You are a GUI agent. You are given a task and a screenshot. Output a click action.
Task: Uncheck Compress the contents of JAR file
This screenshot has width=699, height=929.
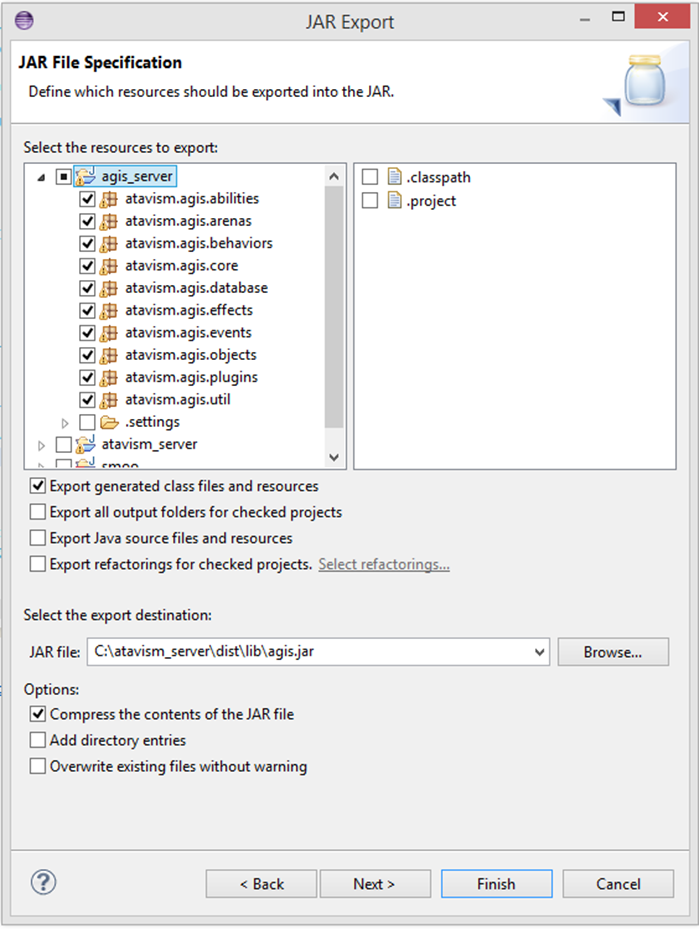click(x=38, y=714)
